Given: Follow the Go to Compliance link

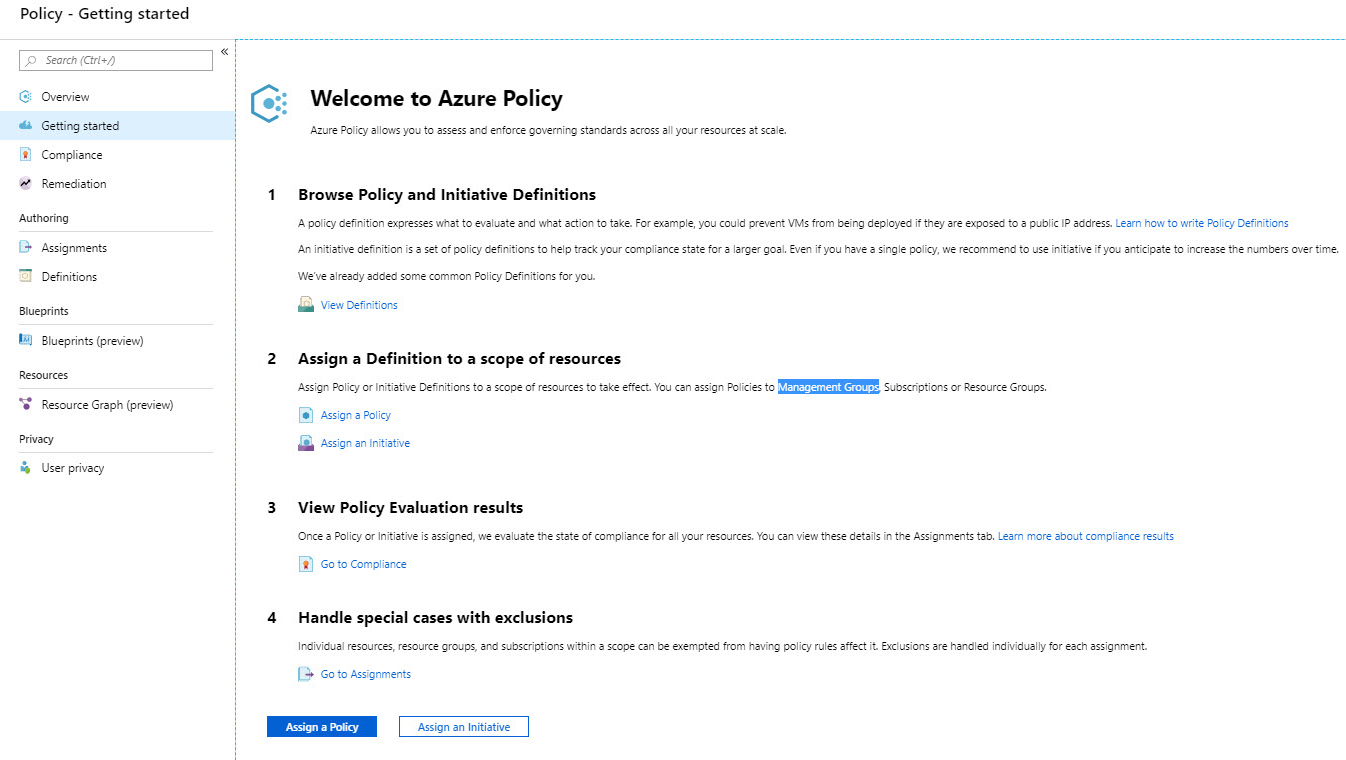Looking at the screenshot, I should 364,564.
